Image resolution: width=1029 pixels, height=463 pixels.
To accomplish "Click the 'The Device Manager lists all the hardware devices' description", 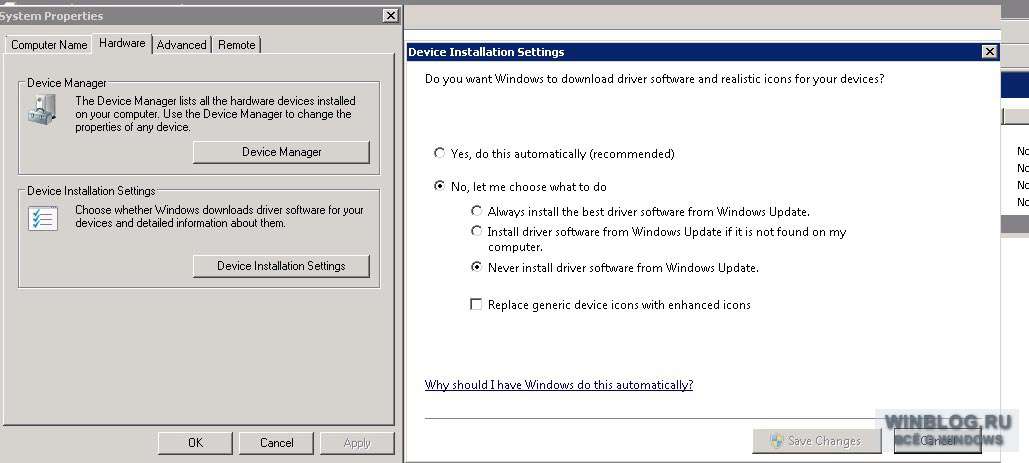I will coord(215,114).
